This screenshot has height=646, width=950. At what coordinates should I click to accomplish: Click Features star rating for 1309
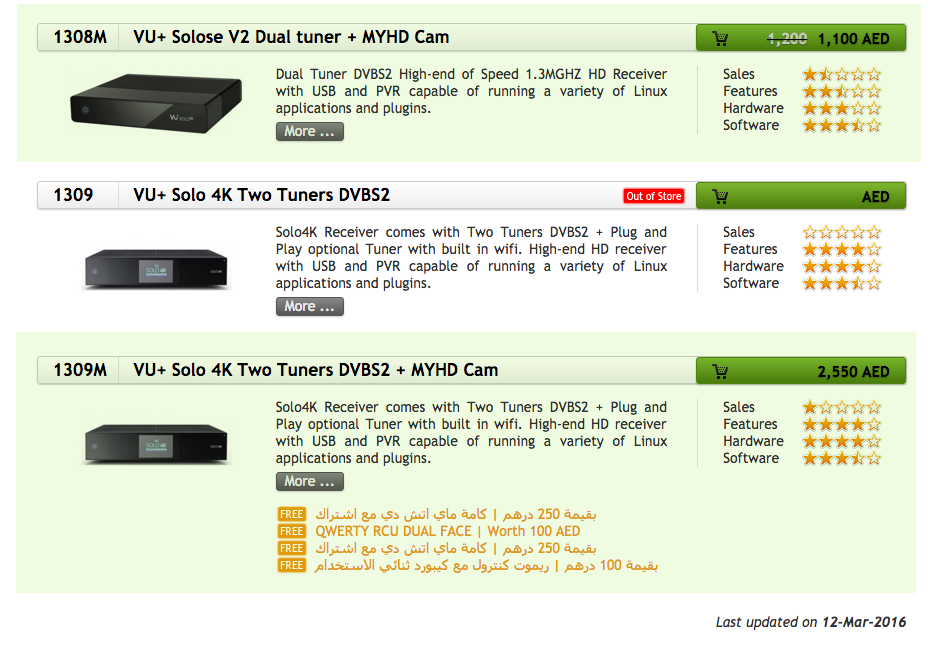pyautogui.click(x=842, y=249)
